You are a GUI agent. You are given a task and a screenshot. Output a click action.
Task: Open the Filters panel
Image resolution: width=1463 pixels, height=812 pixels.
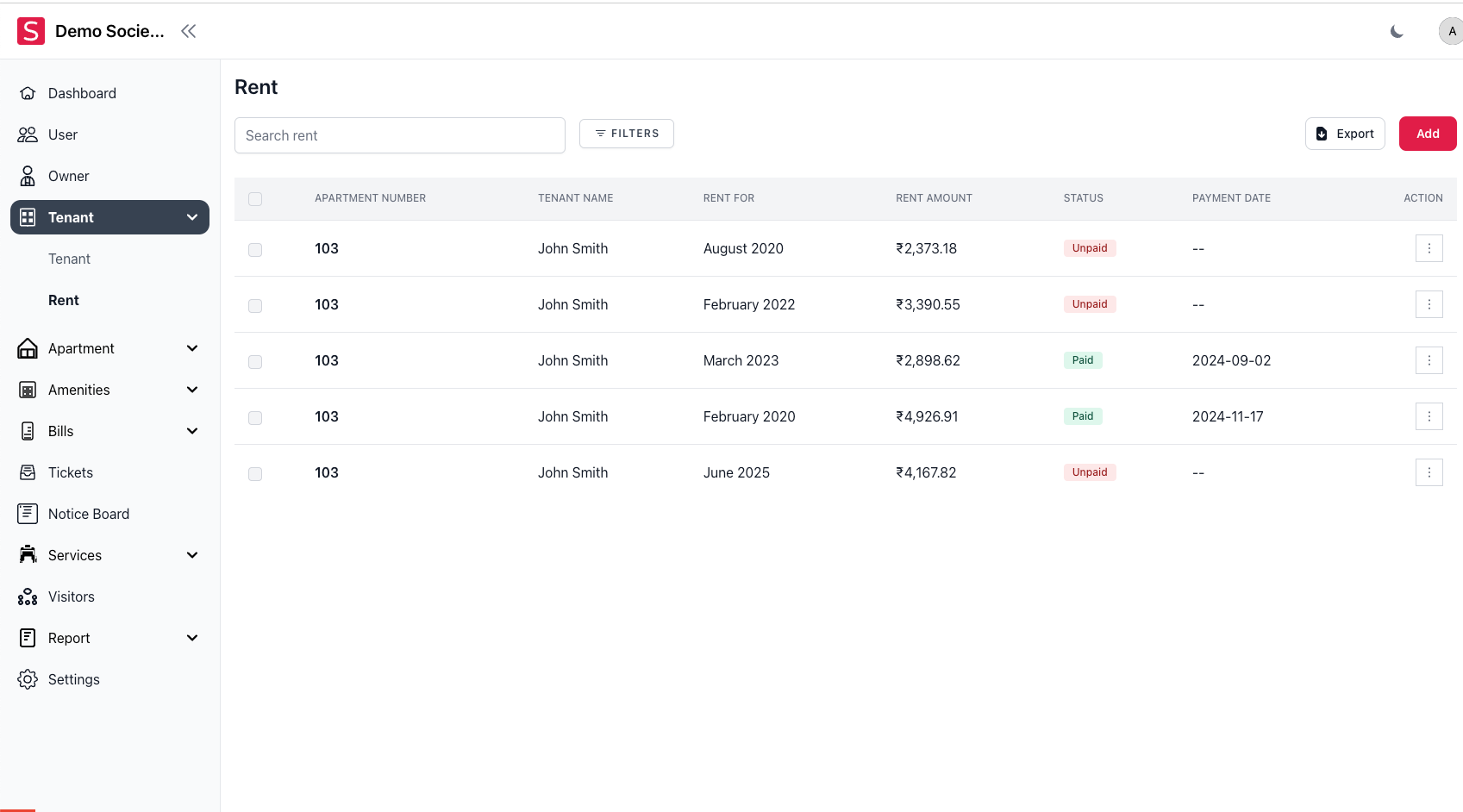tap(627, 134)
